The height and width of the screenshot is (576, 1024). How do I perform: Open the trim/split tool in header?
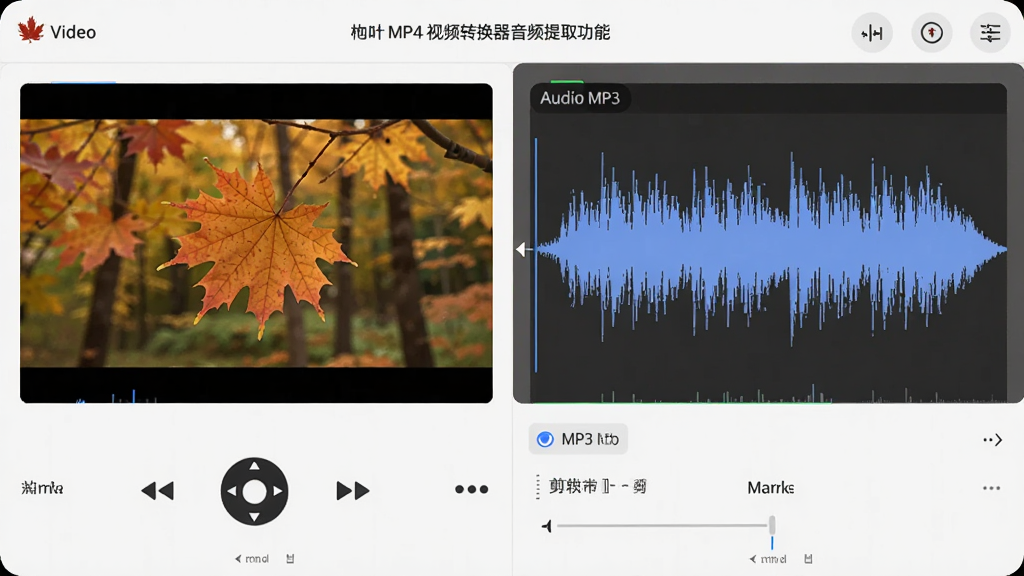click(x=872, y=33)
